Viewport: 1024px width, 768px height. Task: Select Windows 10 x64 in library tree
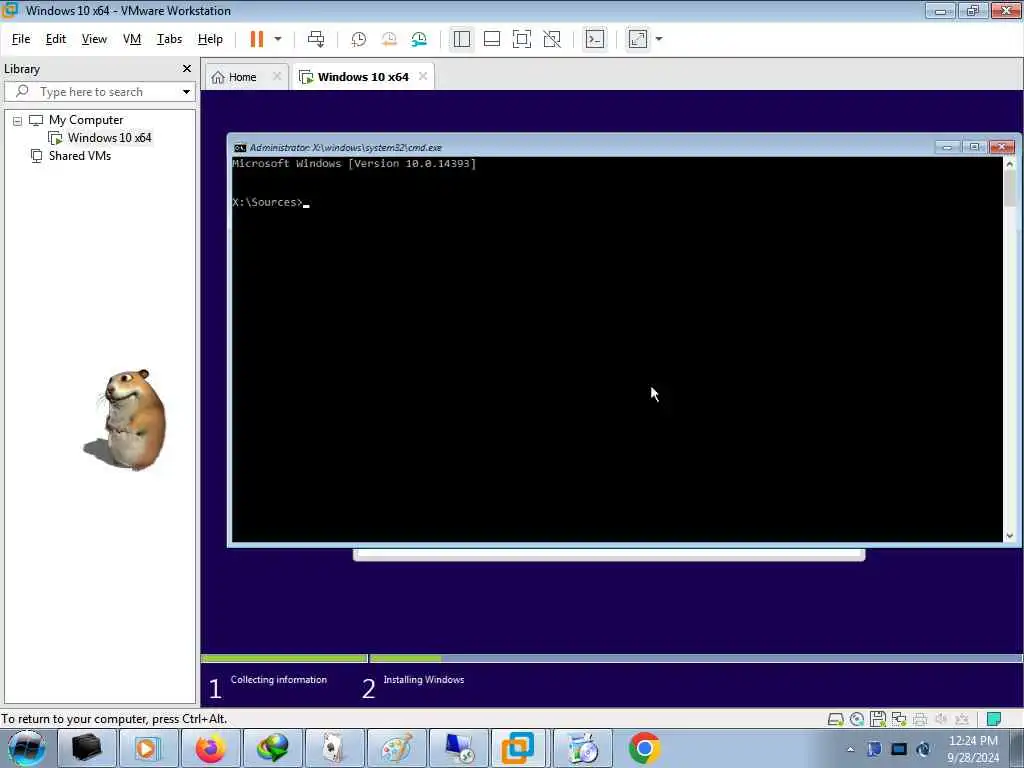coord(109,138)
